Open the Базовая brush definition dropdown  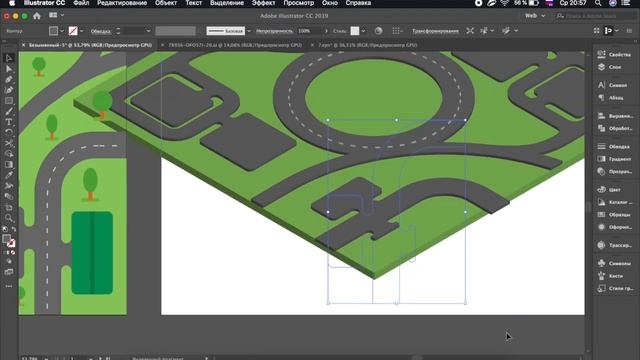[249, 31]
